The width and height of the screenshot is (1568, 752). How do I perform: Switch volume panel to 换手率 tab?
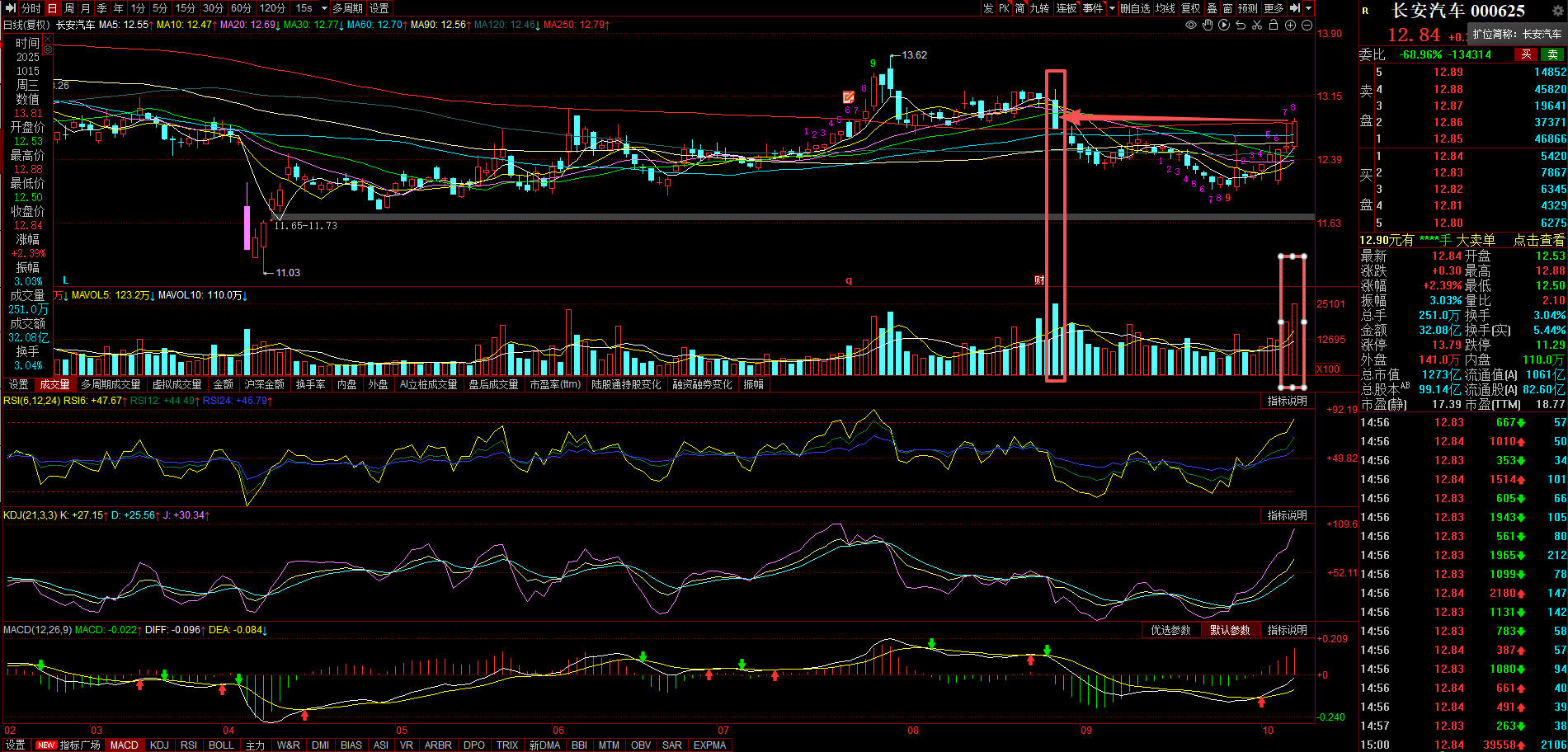(x=311, y=385)
